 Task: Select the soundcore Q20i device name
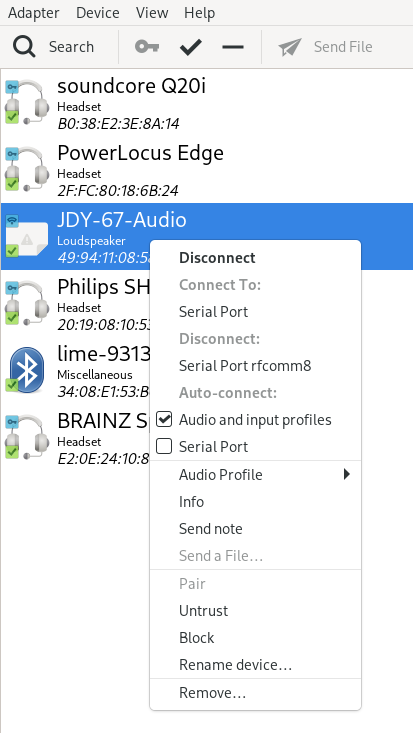tap(131, 86)
